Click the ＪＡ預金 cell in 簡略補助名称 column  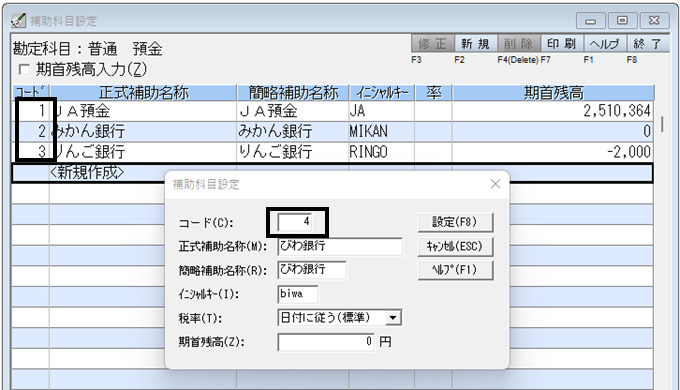[293, 111]
